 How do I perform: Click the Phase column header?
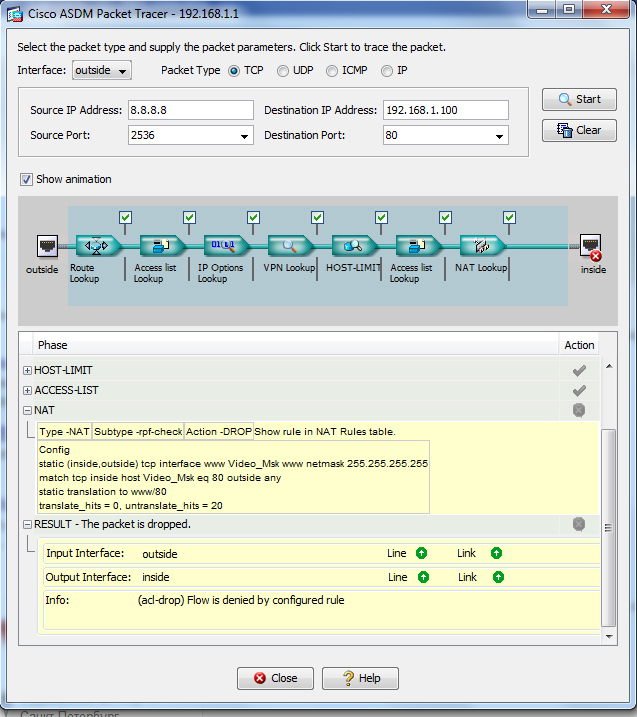coord(295,345)
